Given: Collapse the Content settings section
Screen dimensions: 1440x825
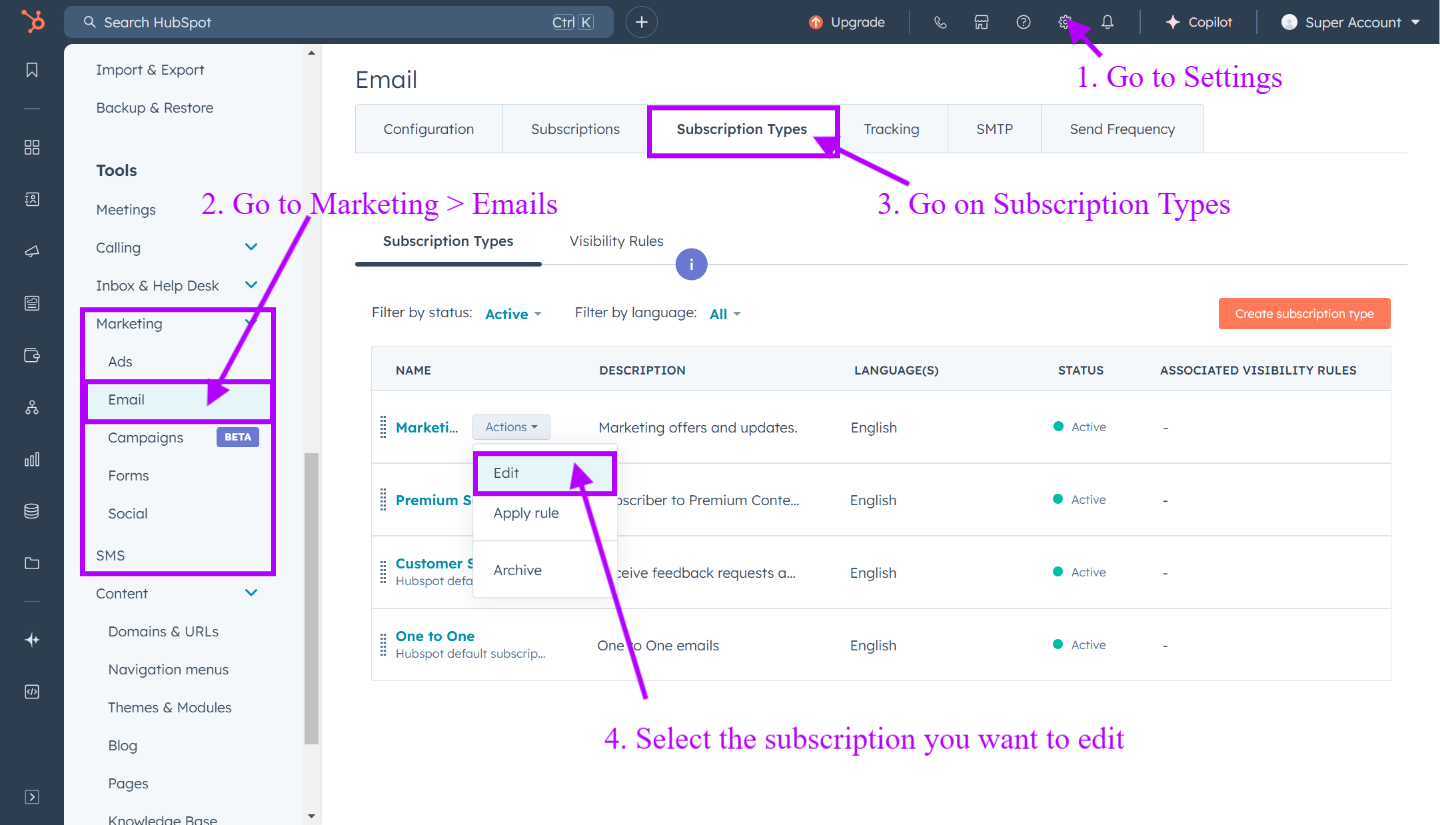Looking at the screenshot, I should tap(251, 593).
